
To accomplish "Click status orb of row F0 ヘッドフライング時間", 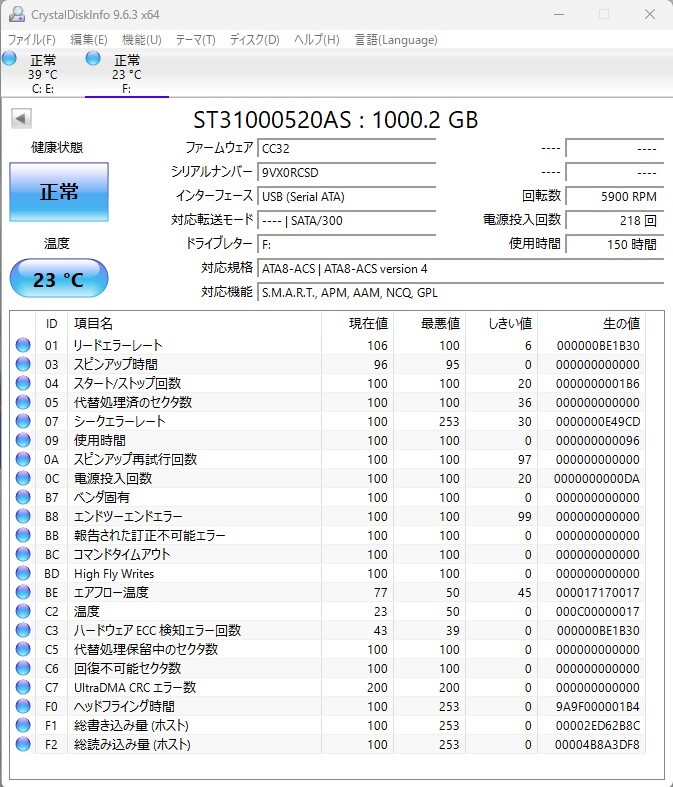I will tap(23, 706).
